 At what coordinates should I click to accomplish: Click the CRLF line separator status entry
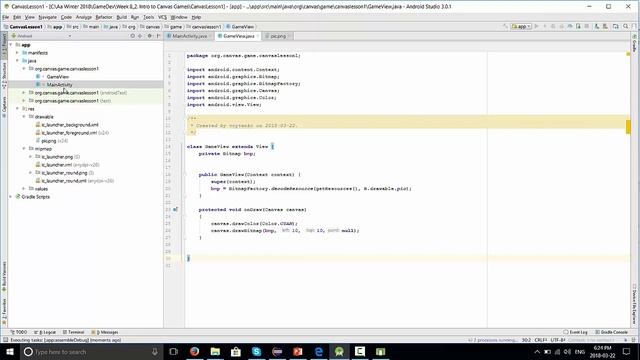click(x=541, y=340)
